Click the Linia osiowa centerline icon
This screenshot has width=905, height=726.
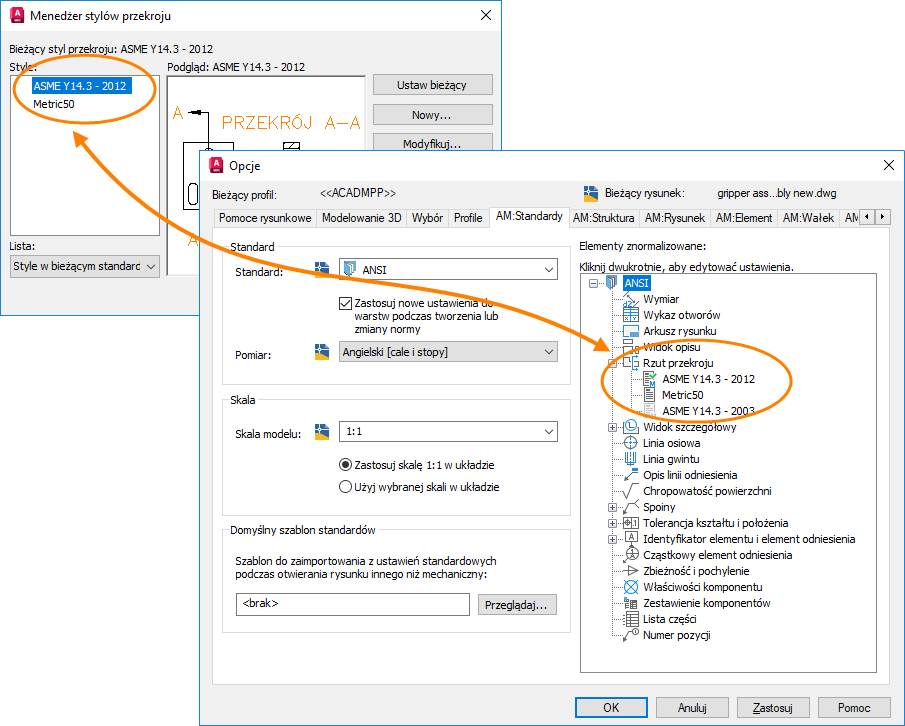coord(631,443)
